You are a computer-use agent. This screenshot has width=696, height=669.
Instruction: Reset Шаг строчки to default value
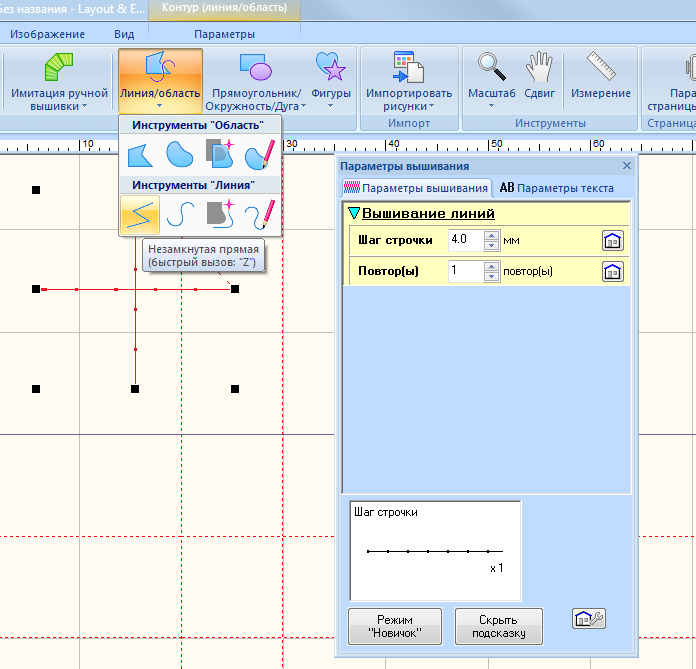pos(612,240)
